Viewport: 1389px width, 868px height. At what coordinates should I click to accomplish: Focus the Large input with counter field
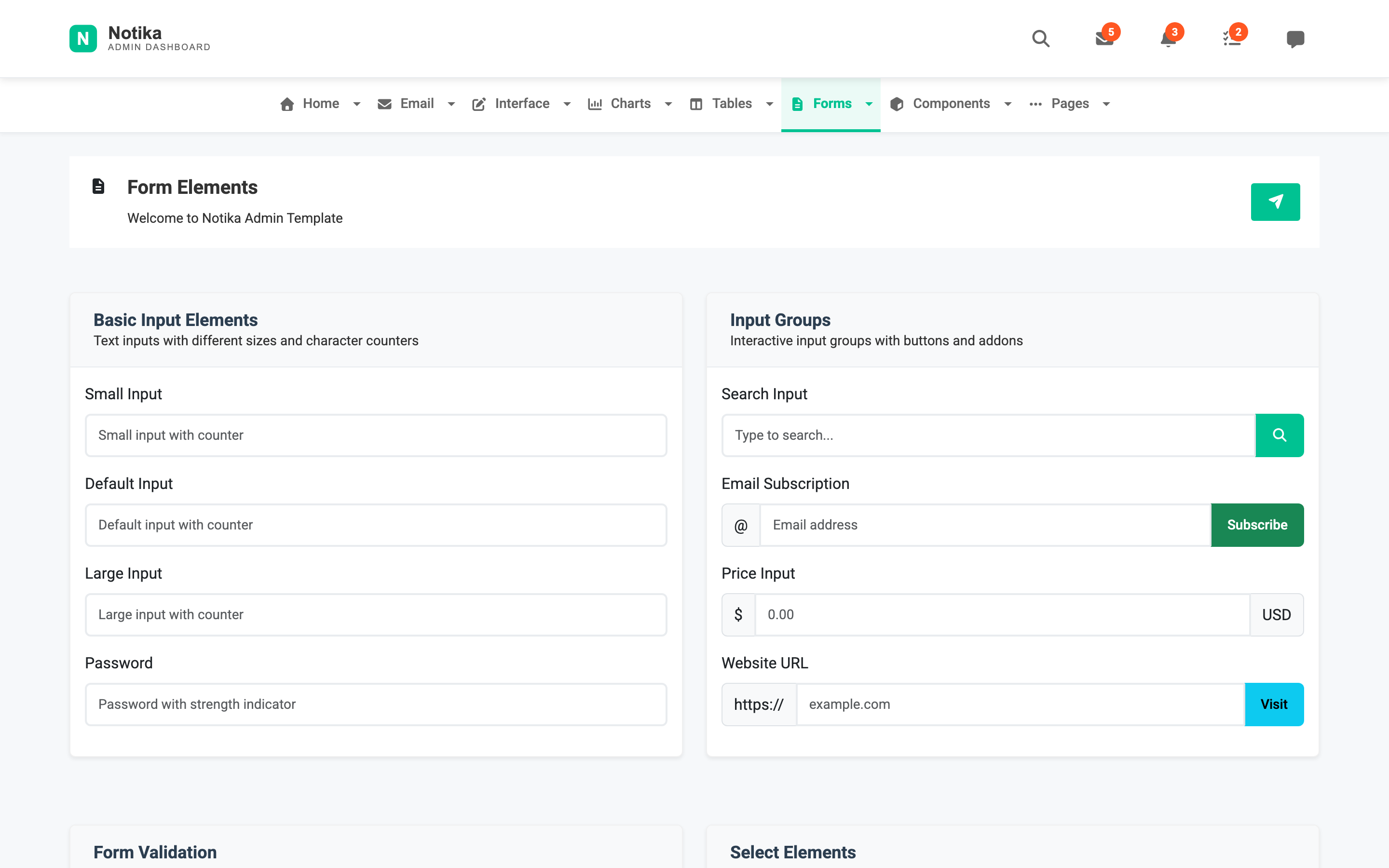click(376, 615)
